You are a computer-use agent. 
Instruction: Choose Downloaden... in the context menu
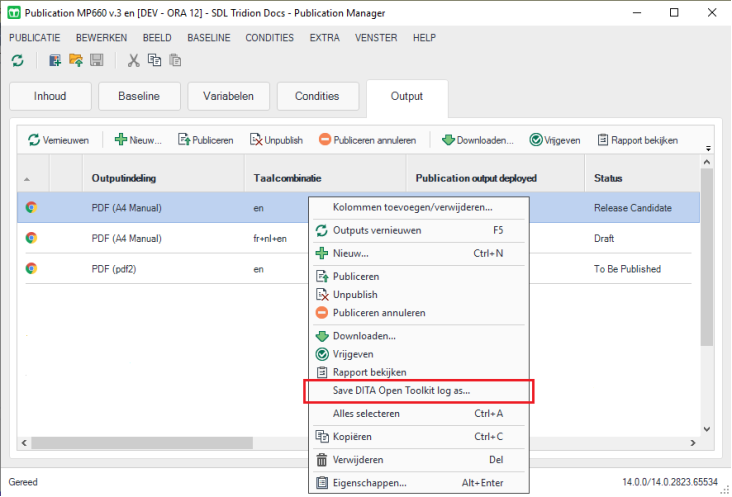pos(419,336)
